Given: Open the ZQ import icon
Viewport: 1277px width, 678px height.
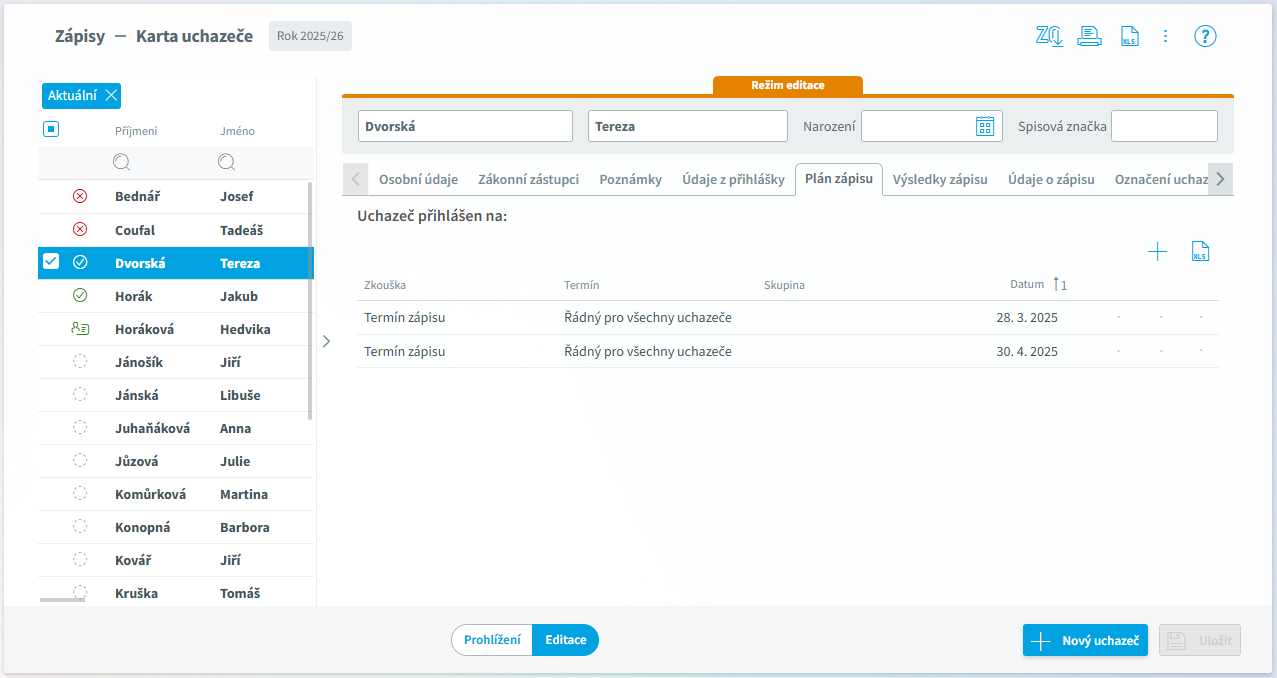Looking at the screenshot, I should pos(1049,36).
